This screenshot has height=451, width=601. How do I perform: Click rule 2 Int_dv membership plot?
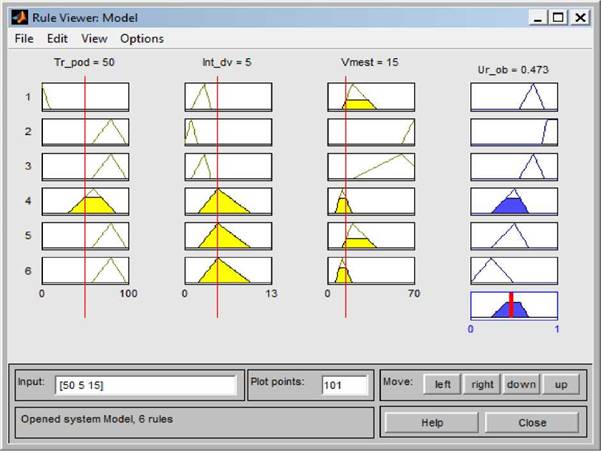click(x=228, y=132)
